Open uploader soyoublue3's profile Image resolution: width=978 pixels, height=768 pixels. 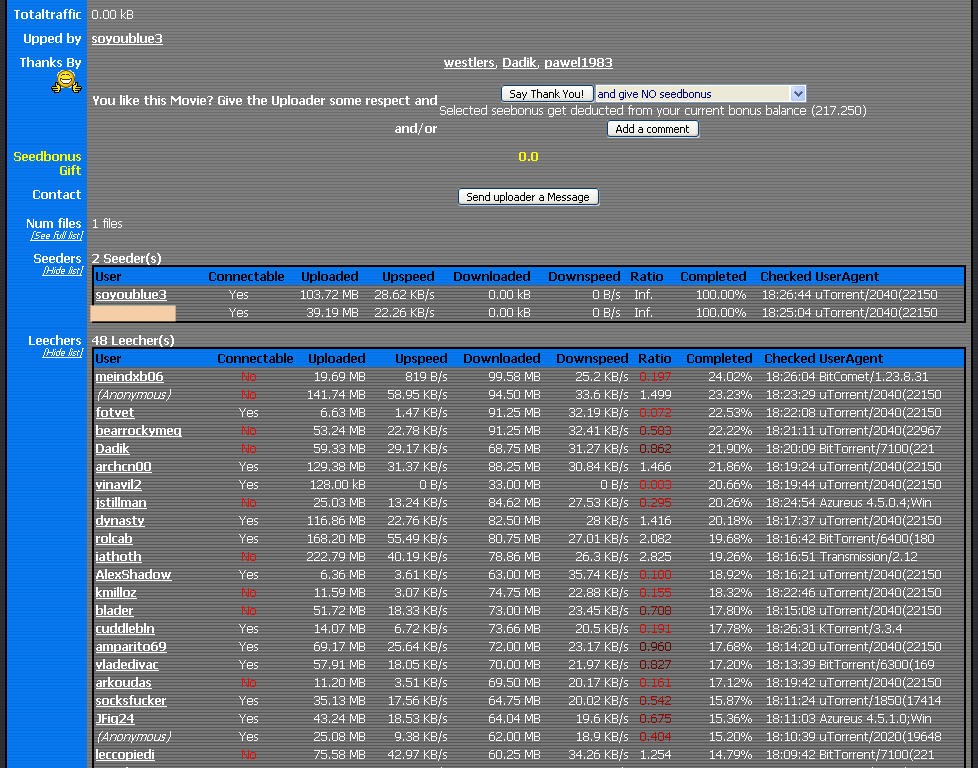tap(126, 38)
